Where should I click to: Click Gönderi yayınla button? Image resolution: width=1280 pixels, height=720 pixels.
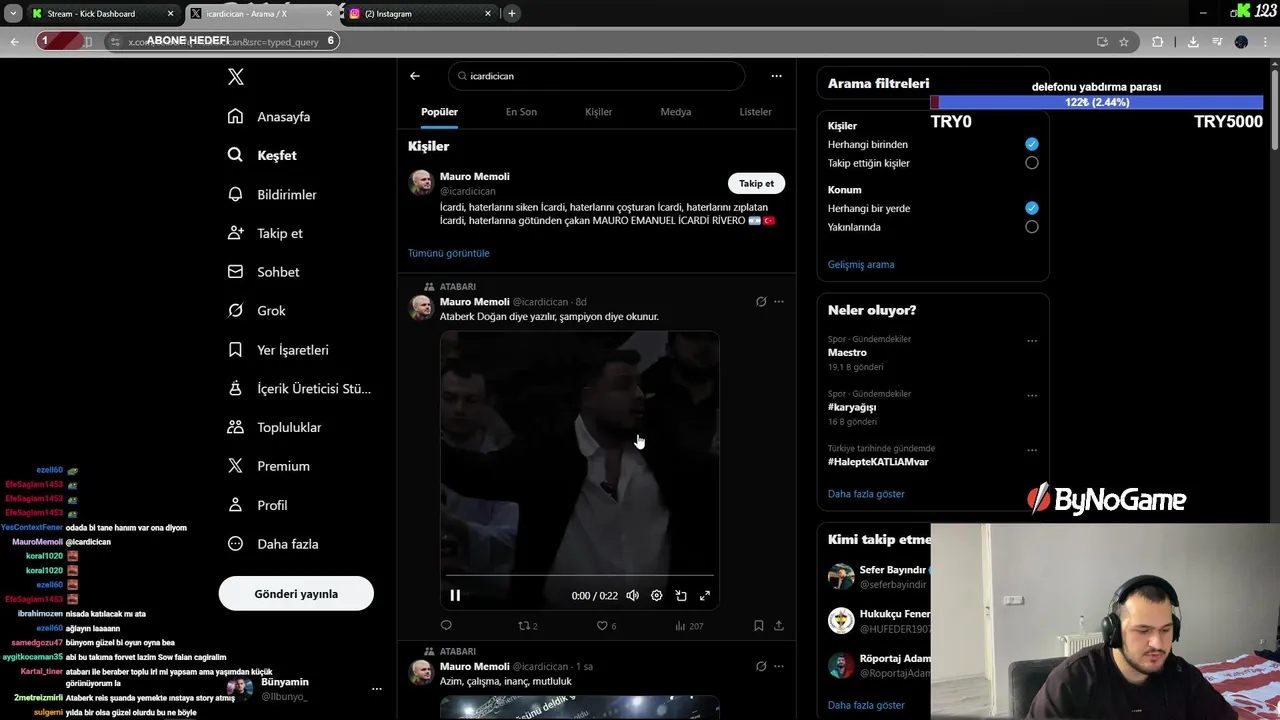(x=296, y=594)
